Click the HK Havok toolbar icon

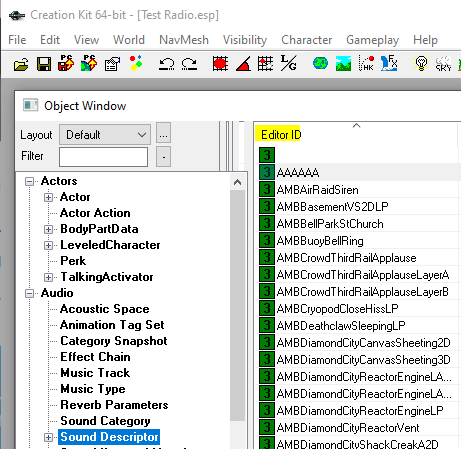pyautogui.click(x=366, y=63)
